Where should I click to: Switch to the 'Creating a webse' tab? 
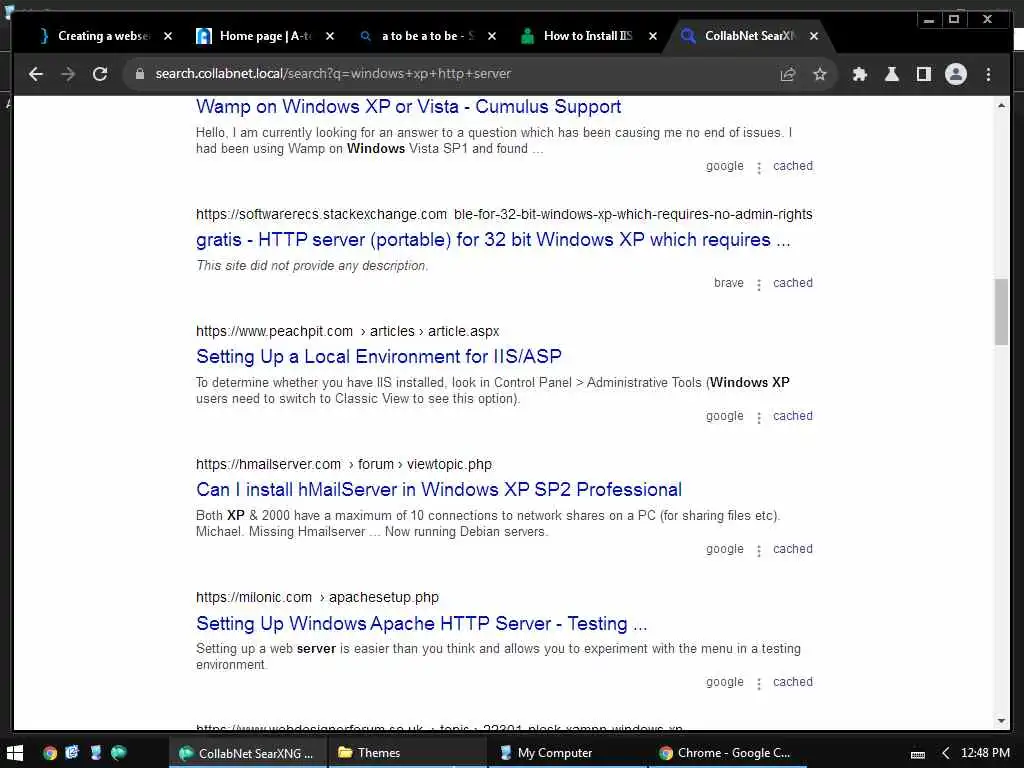tap(98, 36)
